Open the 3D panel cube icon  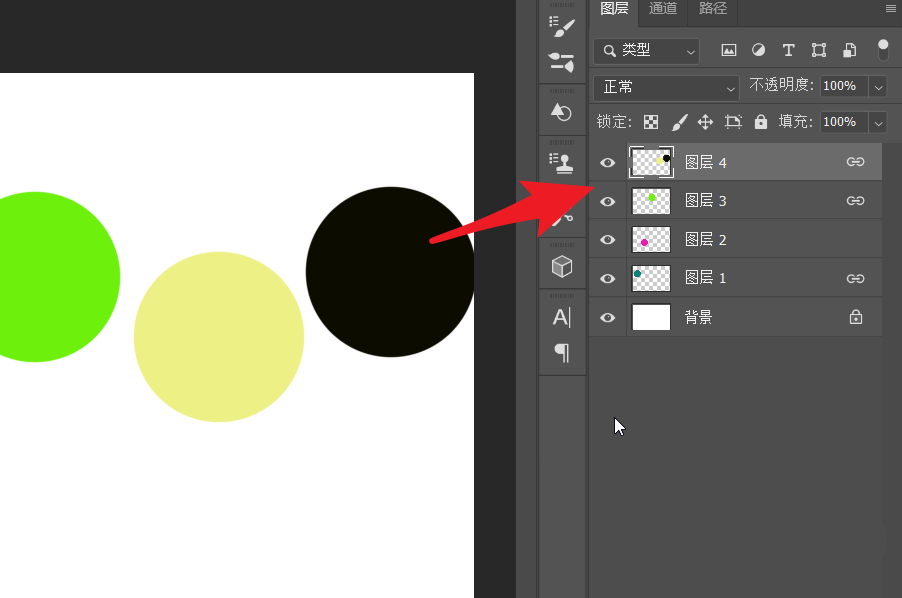562,266
